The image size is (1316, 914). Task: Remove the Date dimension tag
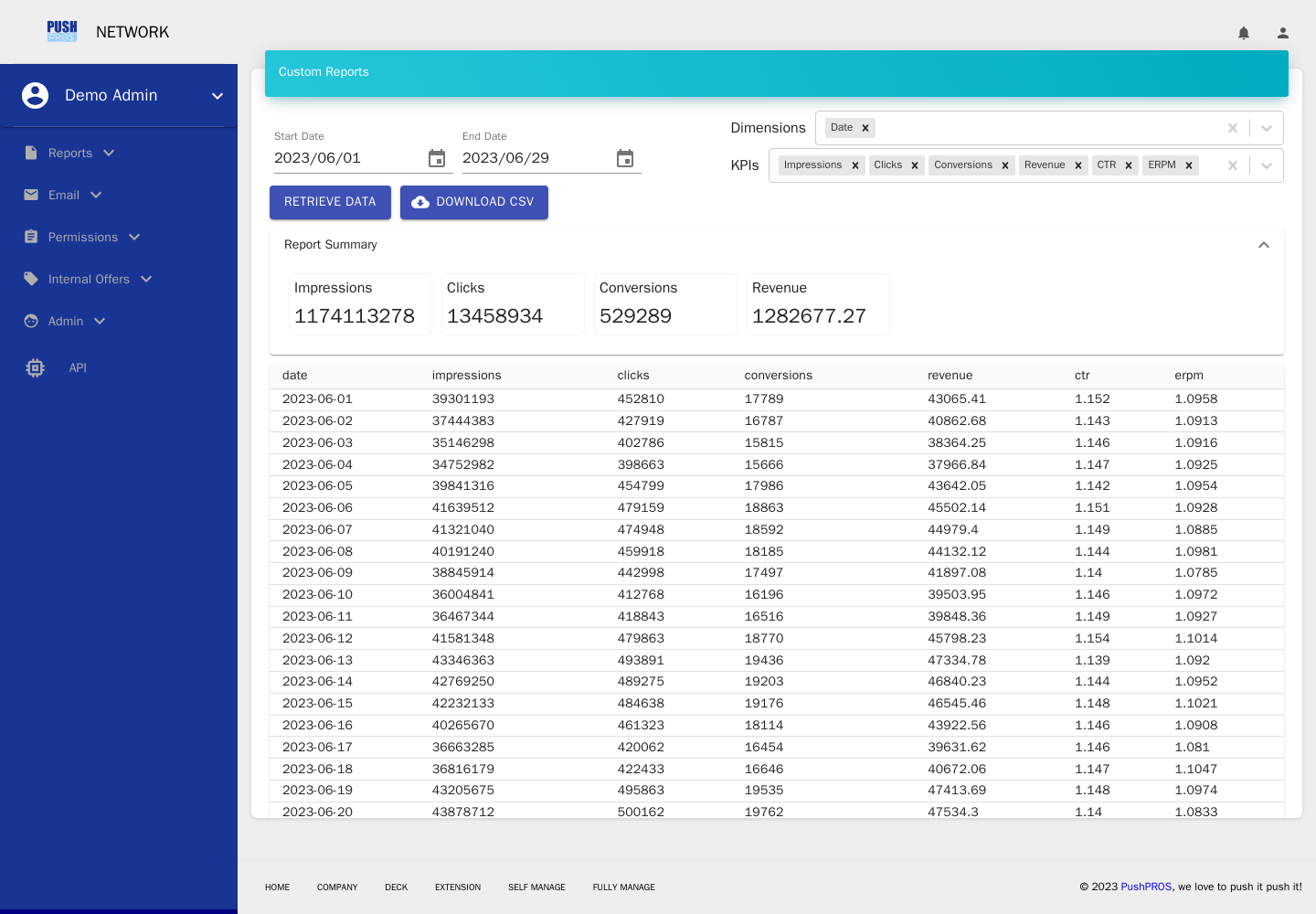(865, 128)
